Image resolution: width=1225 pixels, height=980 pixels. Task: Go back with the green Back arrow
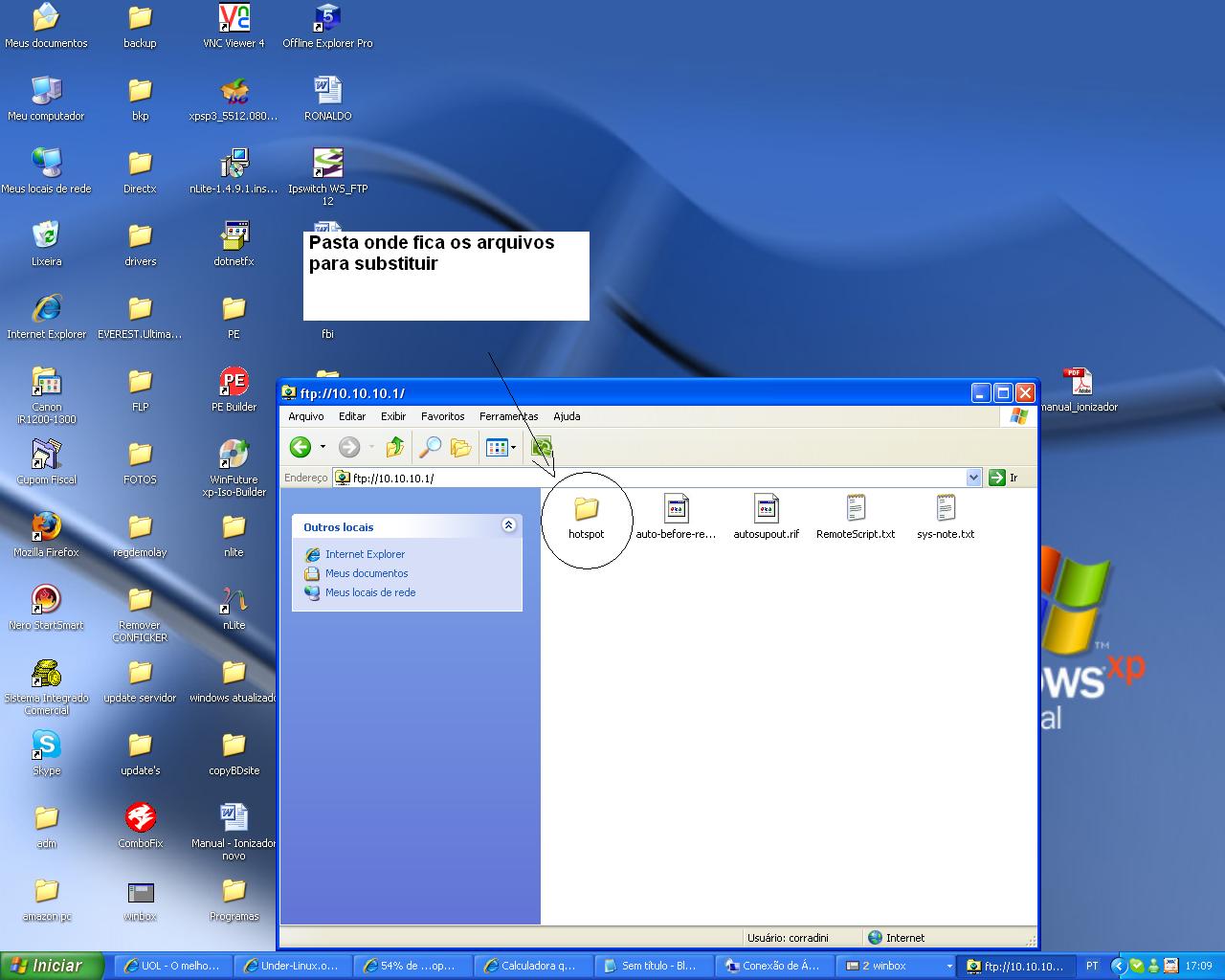coord(301,447)
